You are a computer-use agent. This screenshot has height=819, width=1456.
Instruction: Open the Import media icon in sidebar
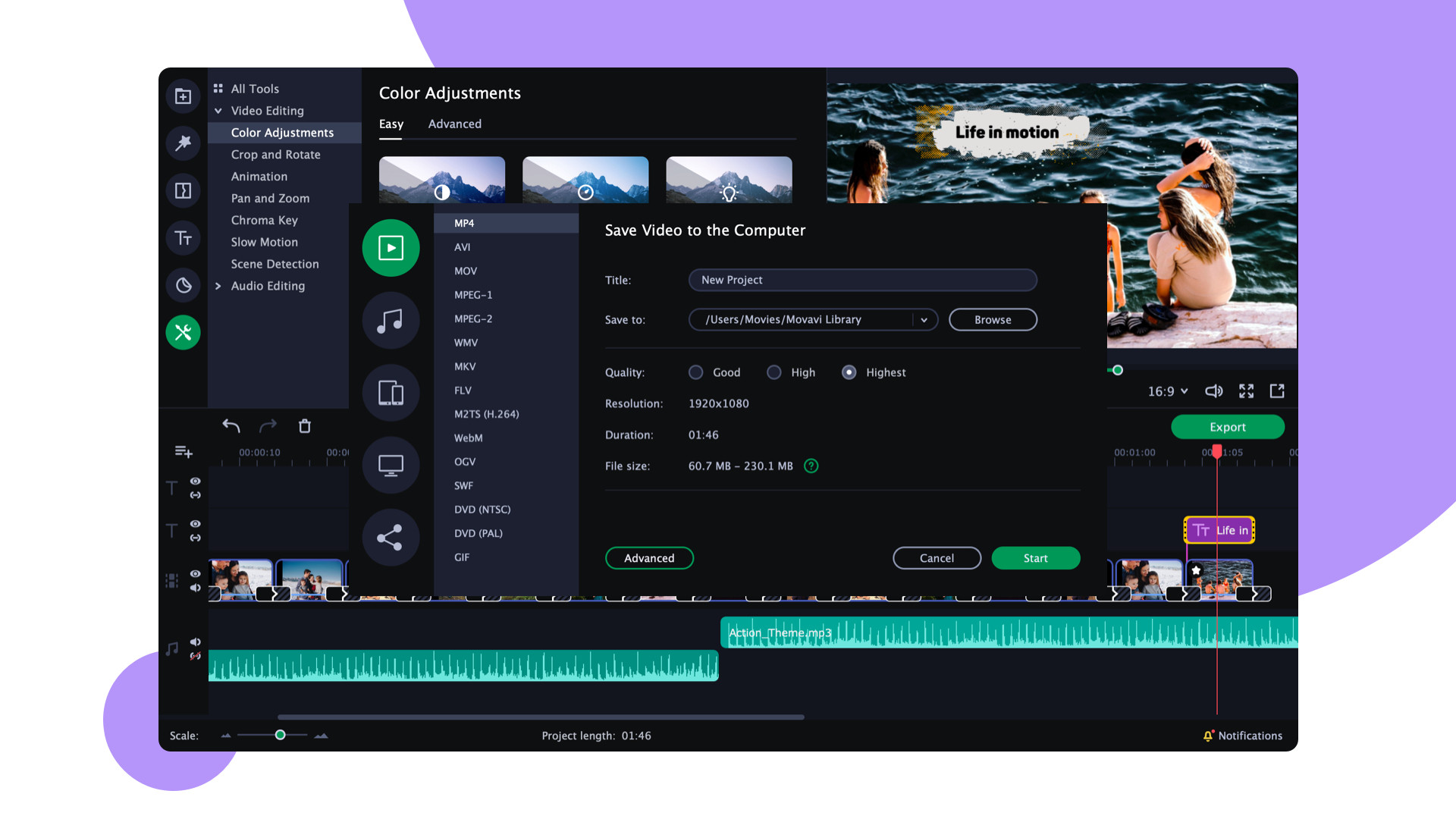pyautogui.click(x=183, y=96)
